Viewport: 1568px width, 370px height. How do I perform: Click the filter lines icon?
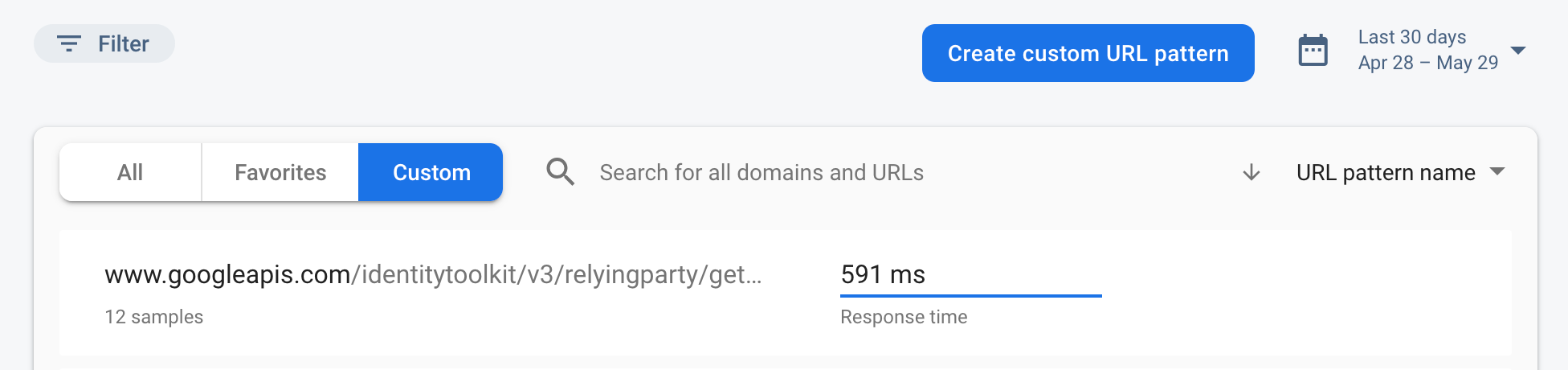(69, 43)
